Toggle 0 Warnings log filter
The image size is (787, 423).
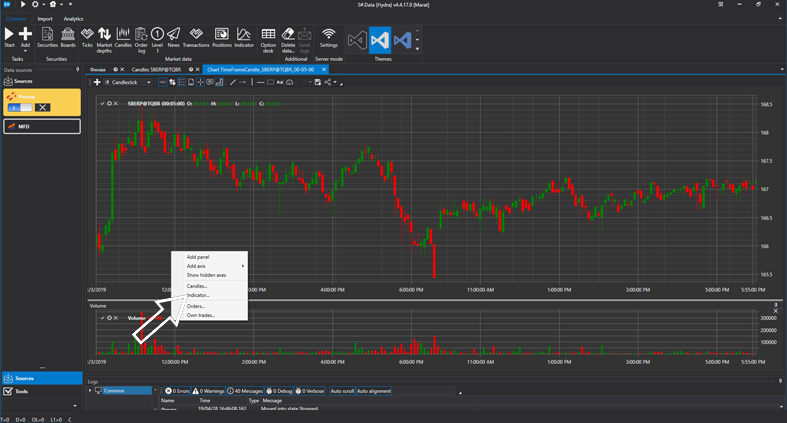(x=209, y=391)
